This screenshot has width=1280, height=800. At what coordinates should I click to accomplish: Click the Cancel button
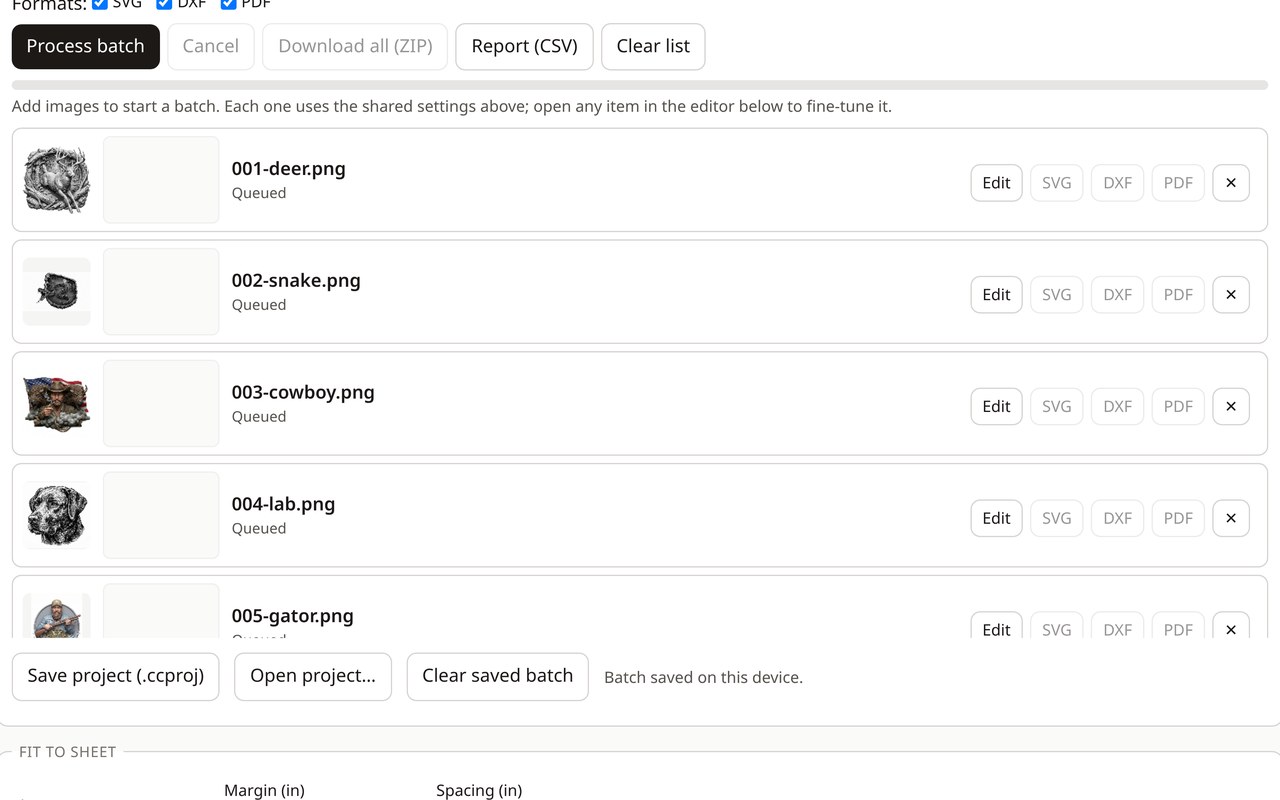211,47
